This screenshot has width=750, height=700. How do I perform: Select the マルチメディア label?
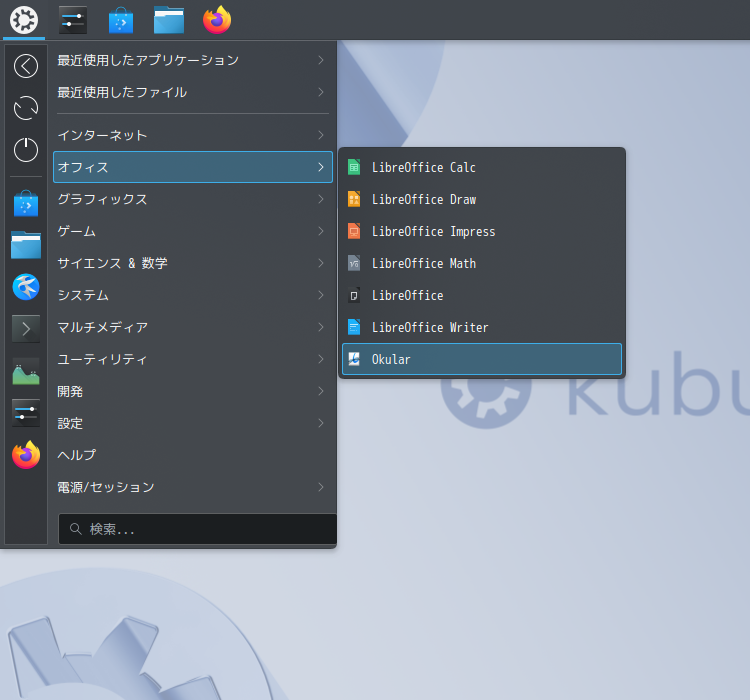click(103, 327)
